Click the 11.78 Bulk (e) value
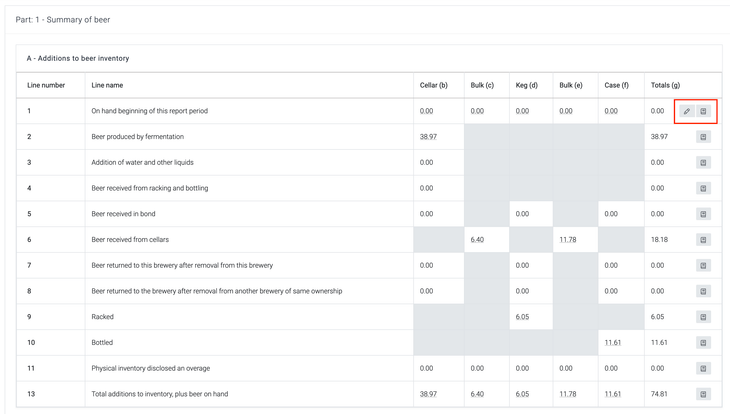 pyautogui.click(x=568, y=240)
